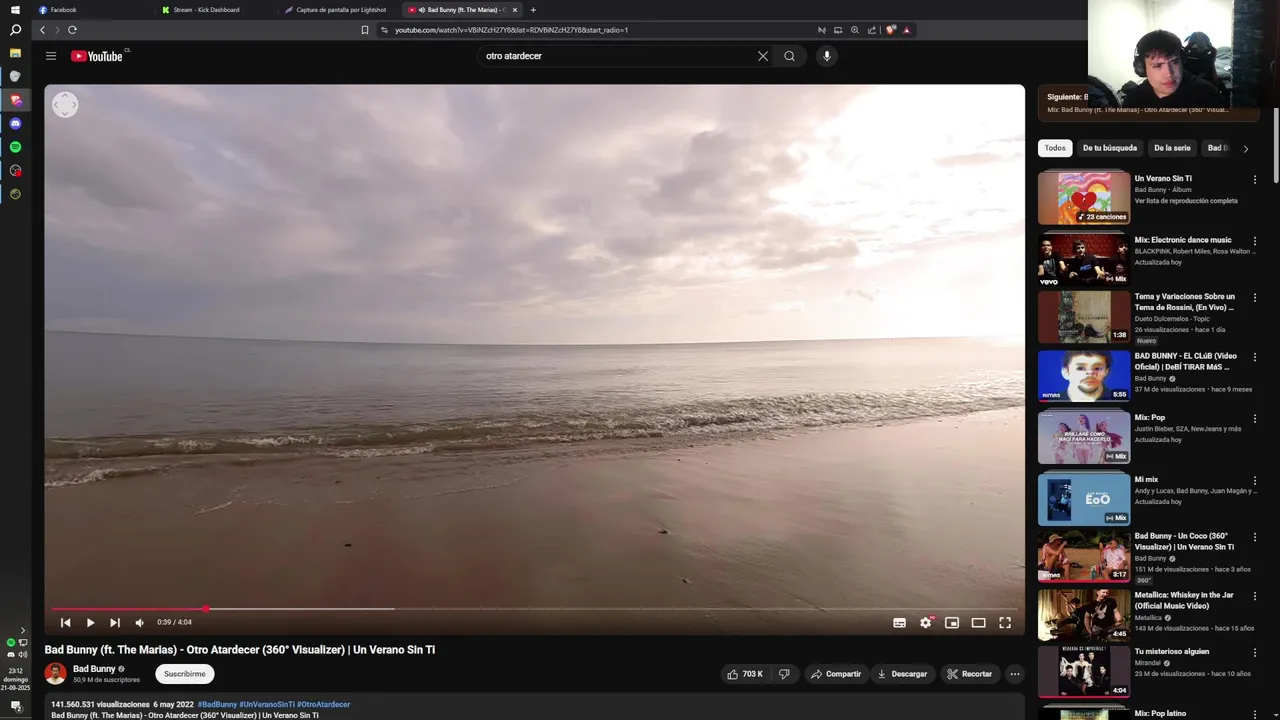Open 'Un Verano Sin Ti' album thumbnail
This screenshot has height=720, width=1280.
[x=1084, y=198]
